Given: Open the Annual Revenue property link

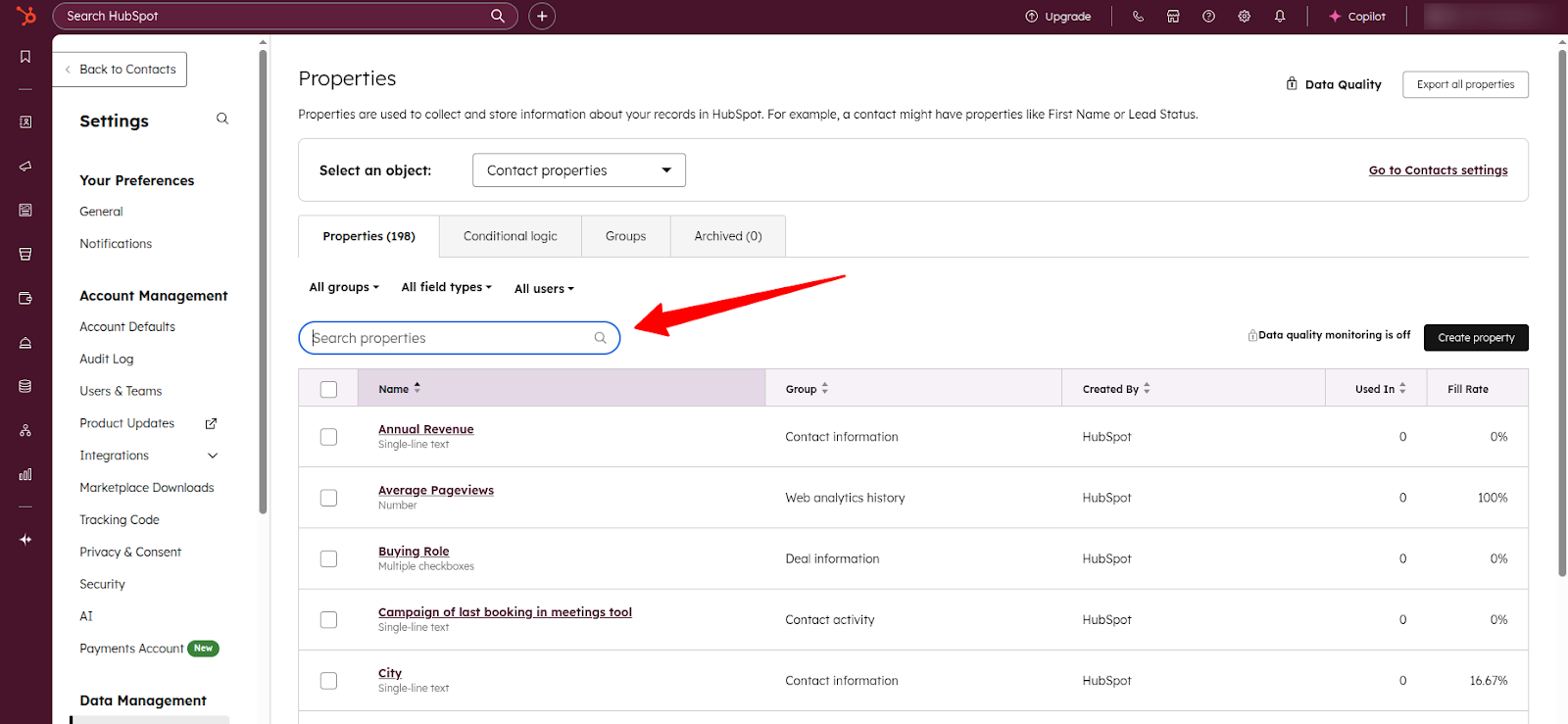Looking at the screenshot, I should [x=426, y=429].
